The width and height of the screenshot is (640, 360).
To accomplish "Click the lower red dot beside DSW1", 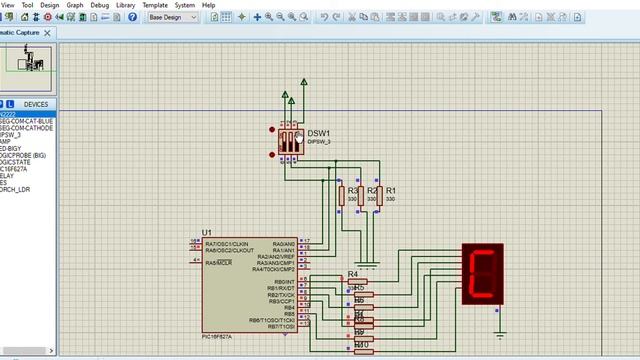I will tap(272, 155).
